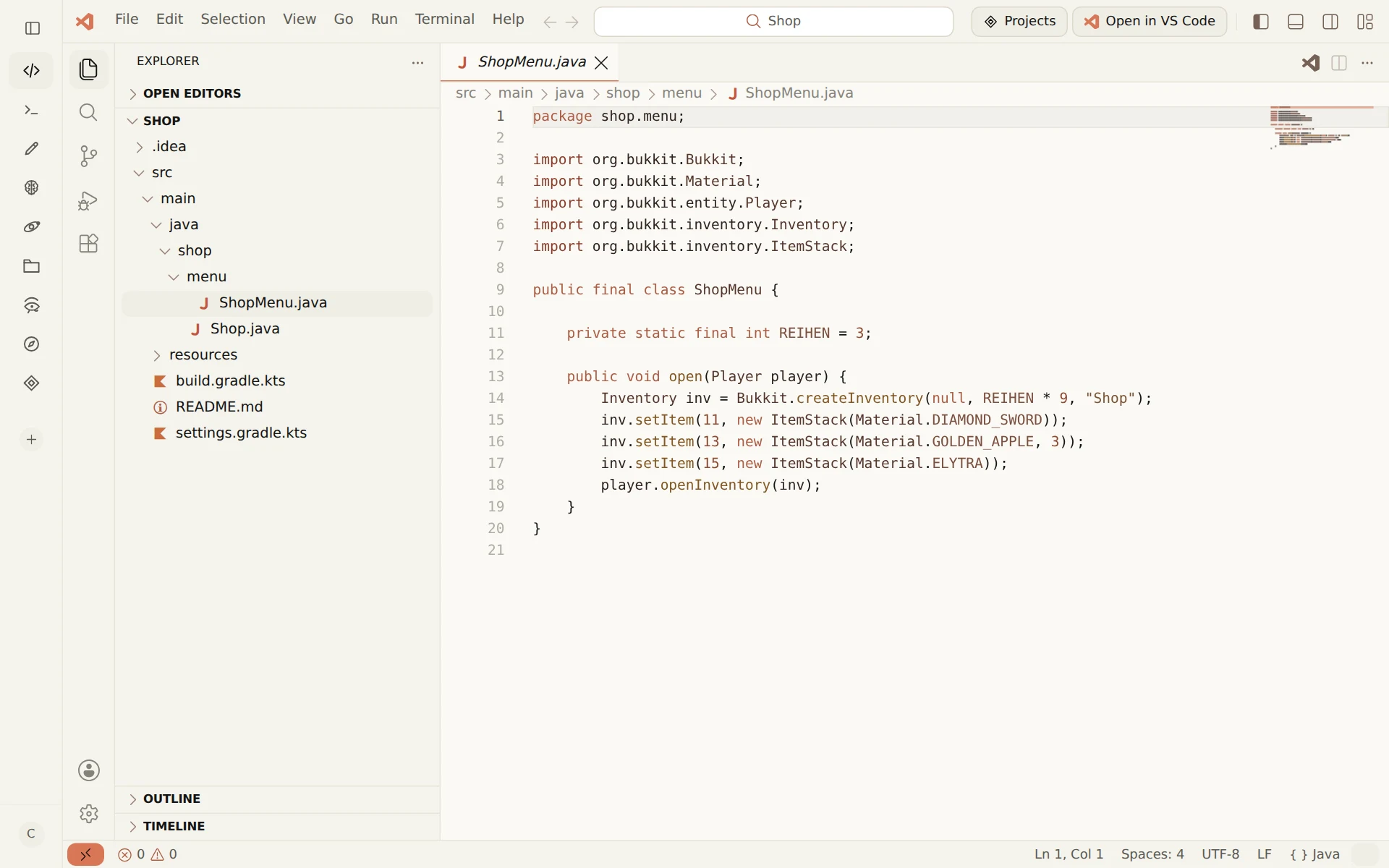Click the code minimap preview
The width and height of the screenshot is (1389, 868).
point(1323,127)
